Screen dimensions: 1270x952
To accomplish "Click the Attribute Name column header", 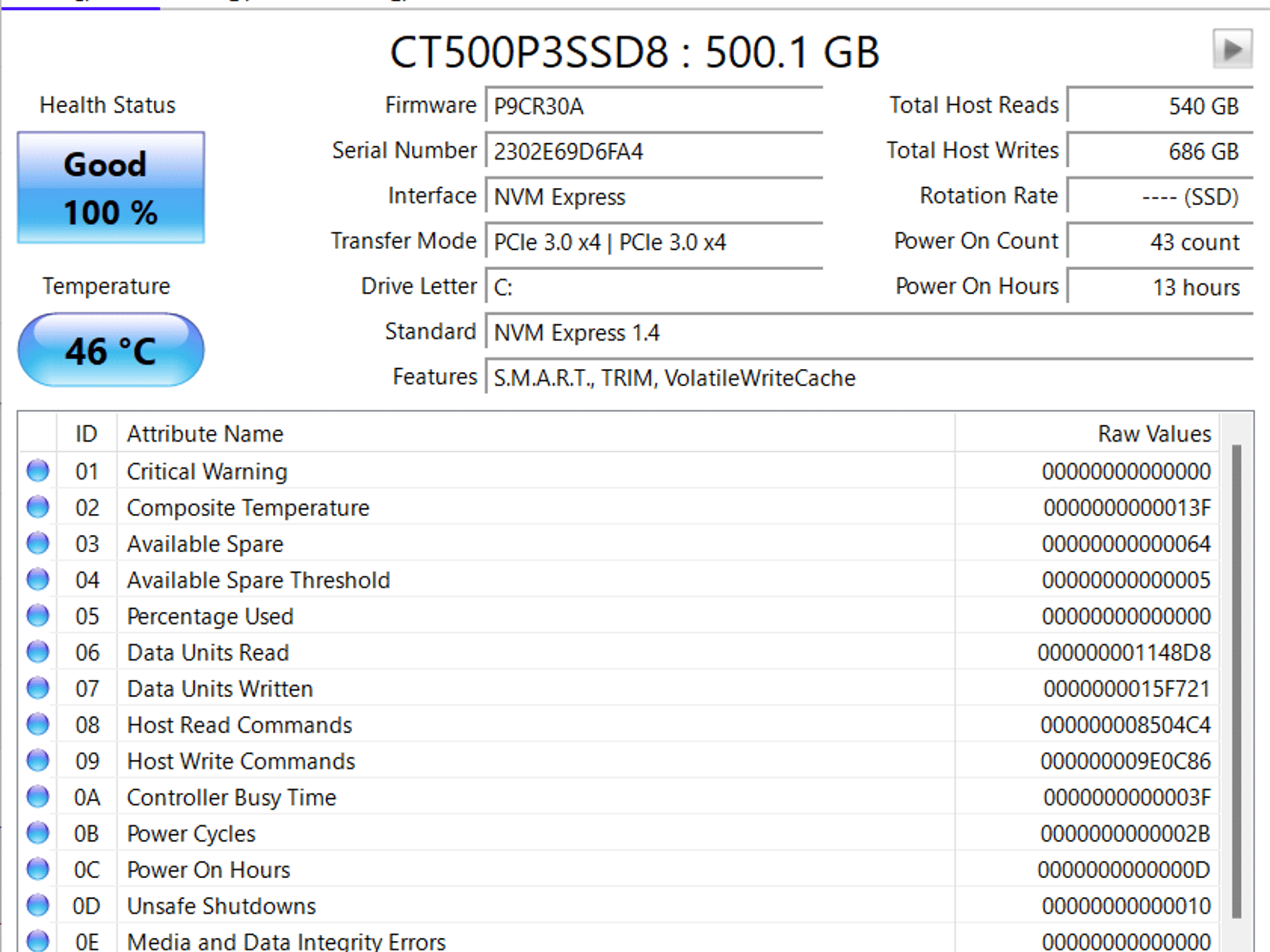I will 536,433.
